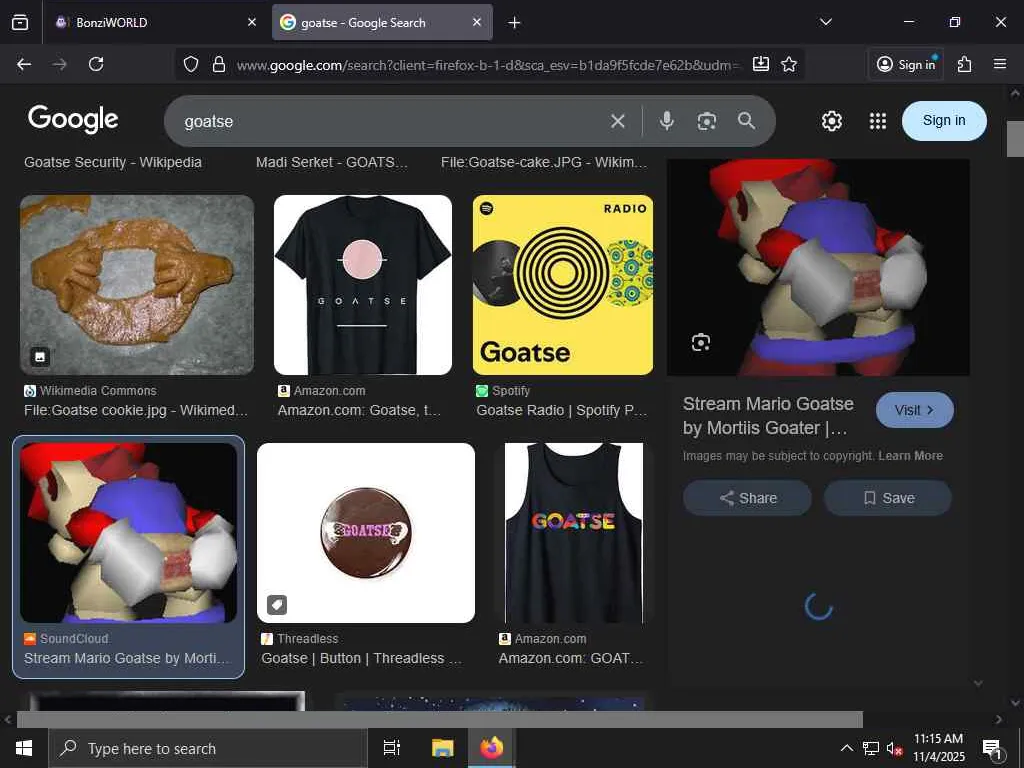The image size is (1024, 768).
Task: Select the goatse - Google Search tab
Action: coord(382,22)
